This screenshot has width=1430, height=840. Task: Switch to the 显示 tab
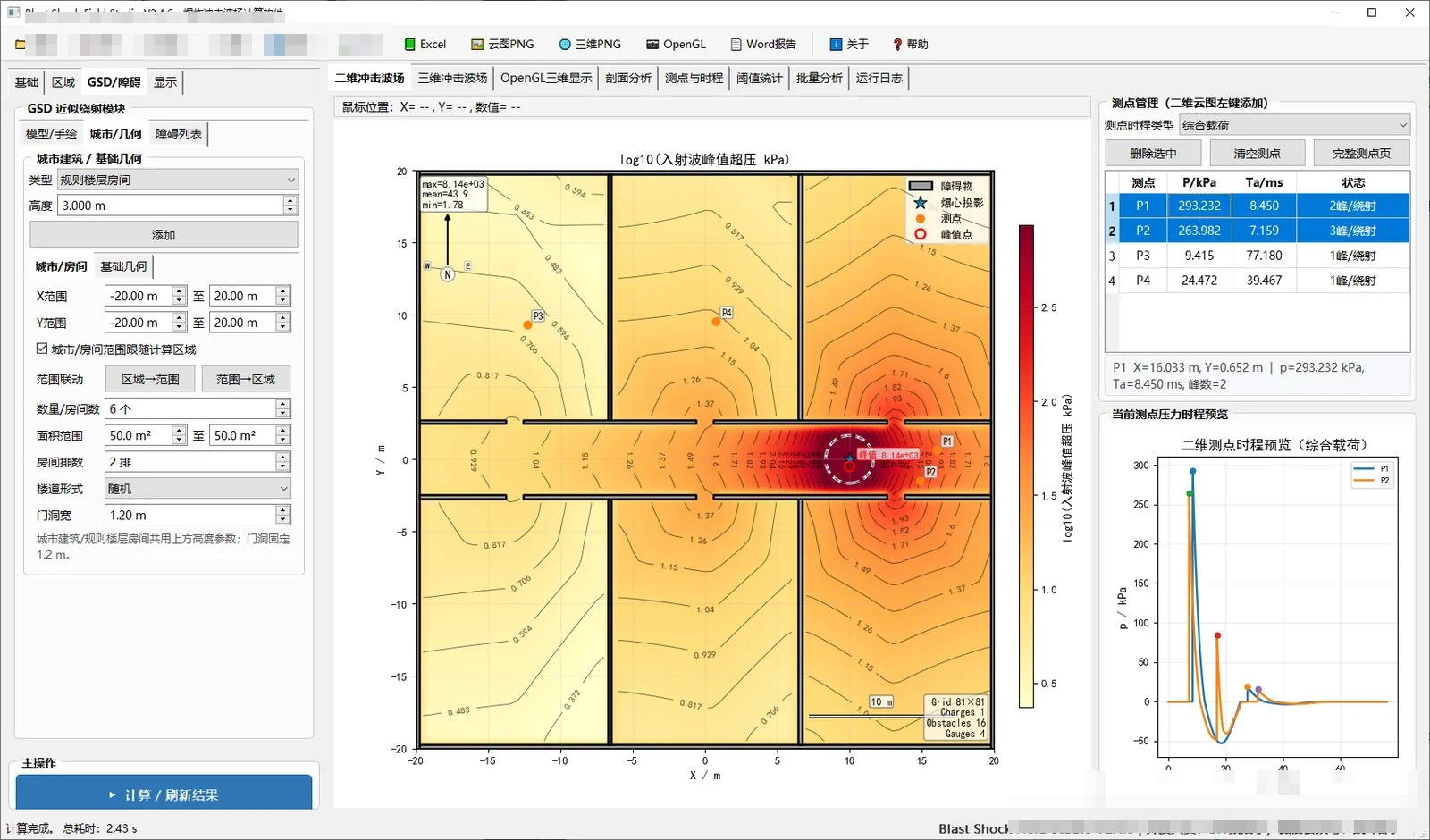[x=165, y=82]
